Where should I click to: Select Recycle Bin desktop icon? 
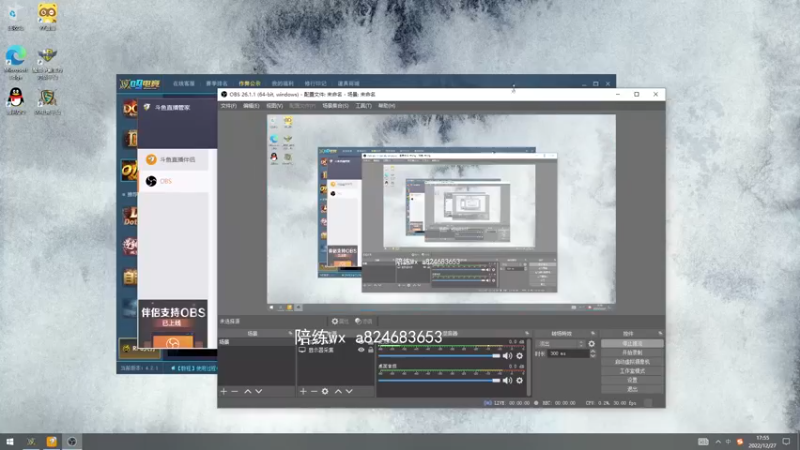point(15,17)
